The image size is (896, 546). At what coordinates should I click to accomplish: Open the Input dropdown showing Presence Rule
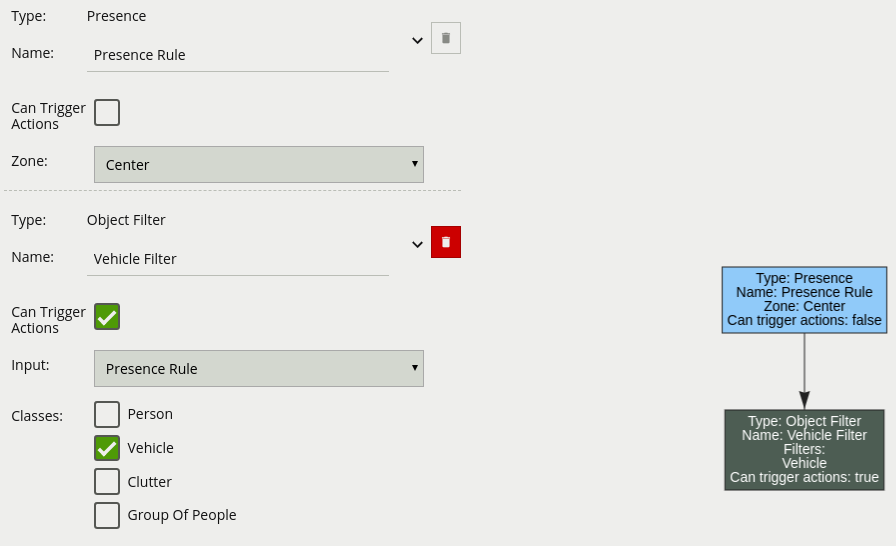[259, 368]
